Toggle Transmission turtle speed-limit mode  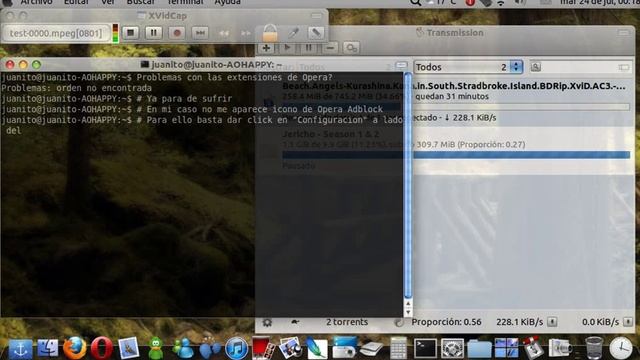pyautogui.click(x=295, y=322)
